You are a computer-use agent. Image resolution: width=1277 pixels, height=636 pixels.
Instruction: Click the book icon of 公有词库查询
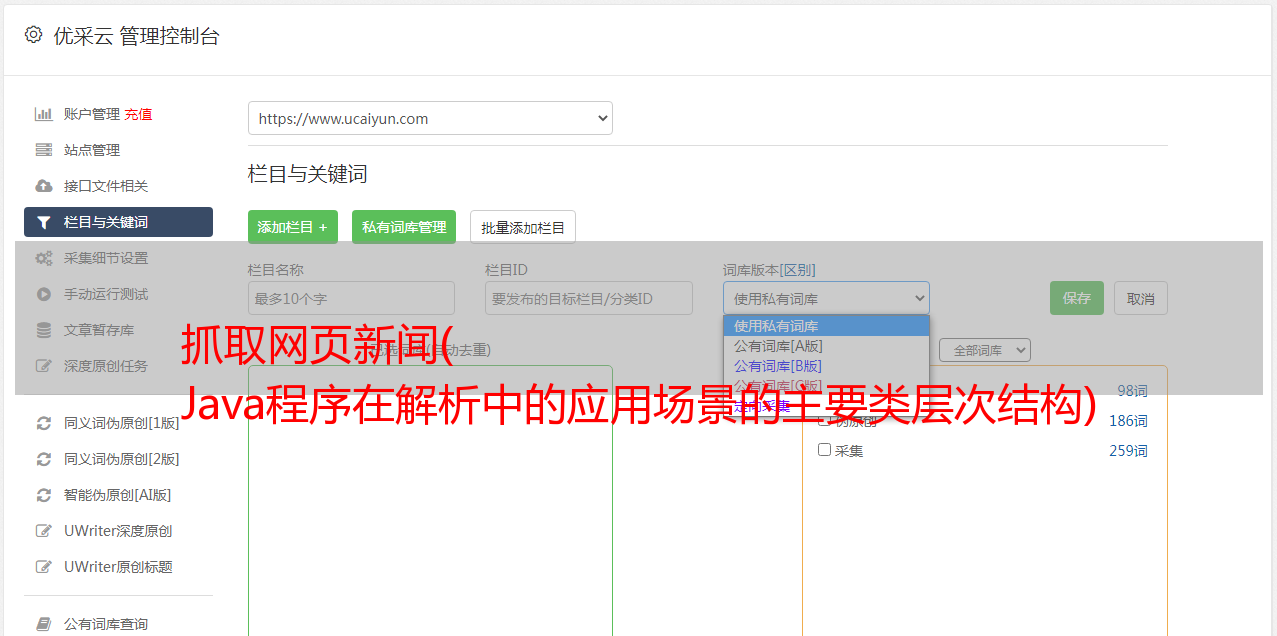(x=43, y=624)
